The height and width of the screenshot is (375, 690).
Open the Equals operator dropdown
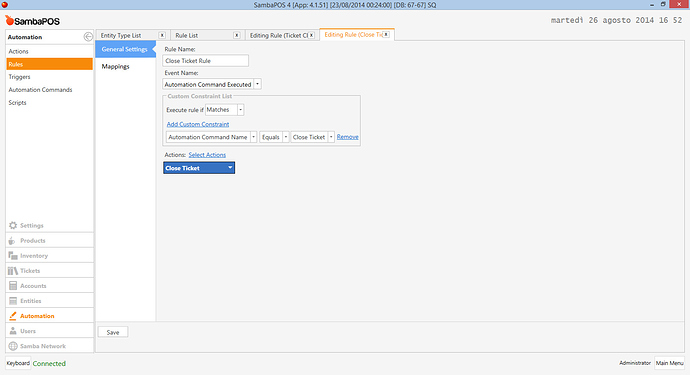(286, 137)
